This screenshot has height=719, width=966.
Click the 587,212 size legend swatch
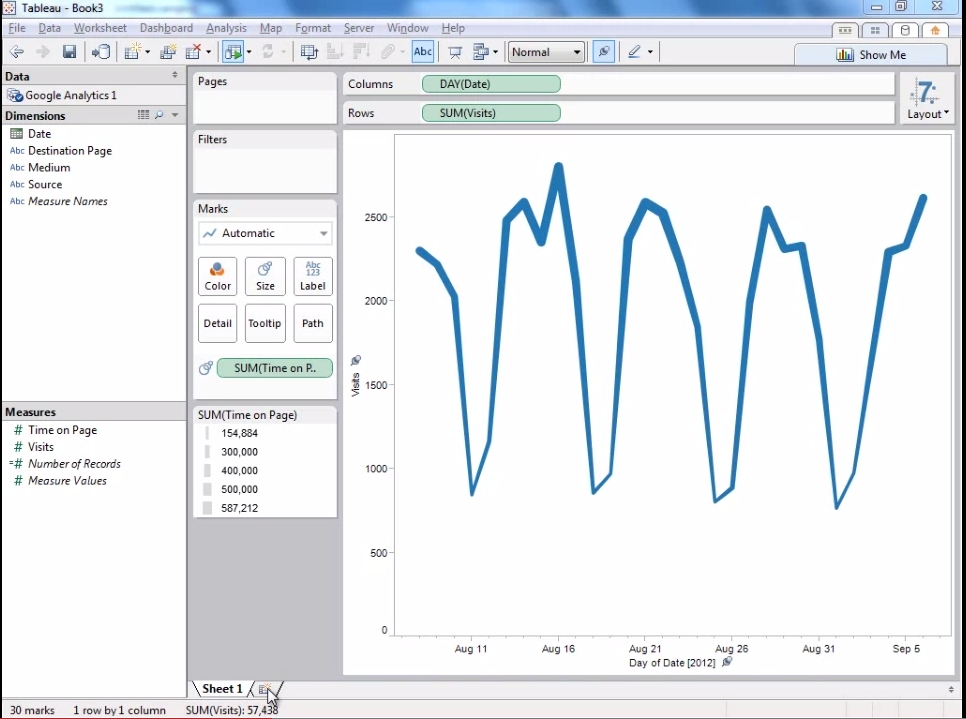click(208, 508)
